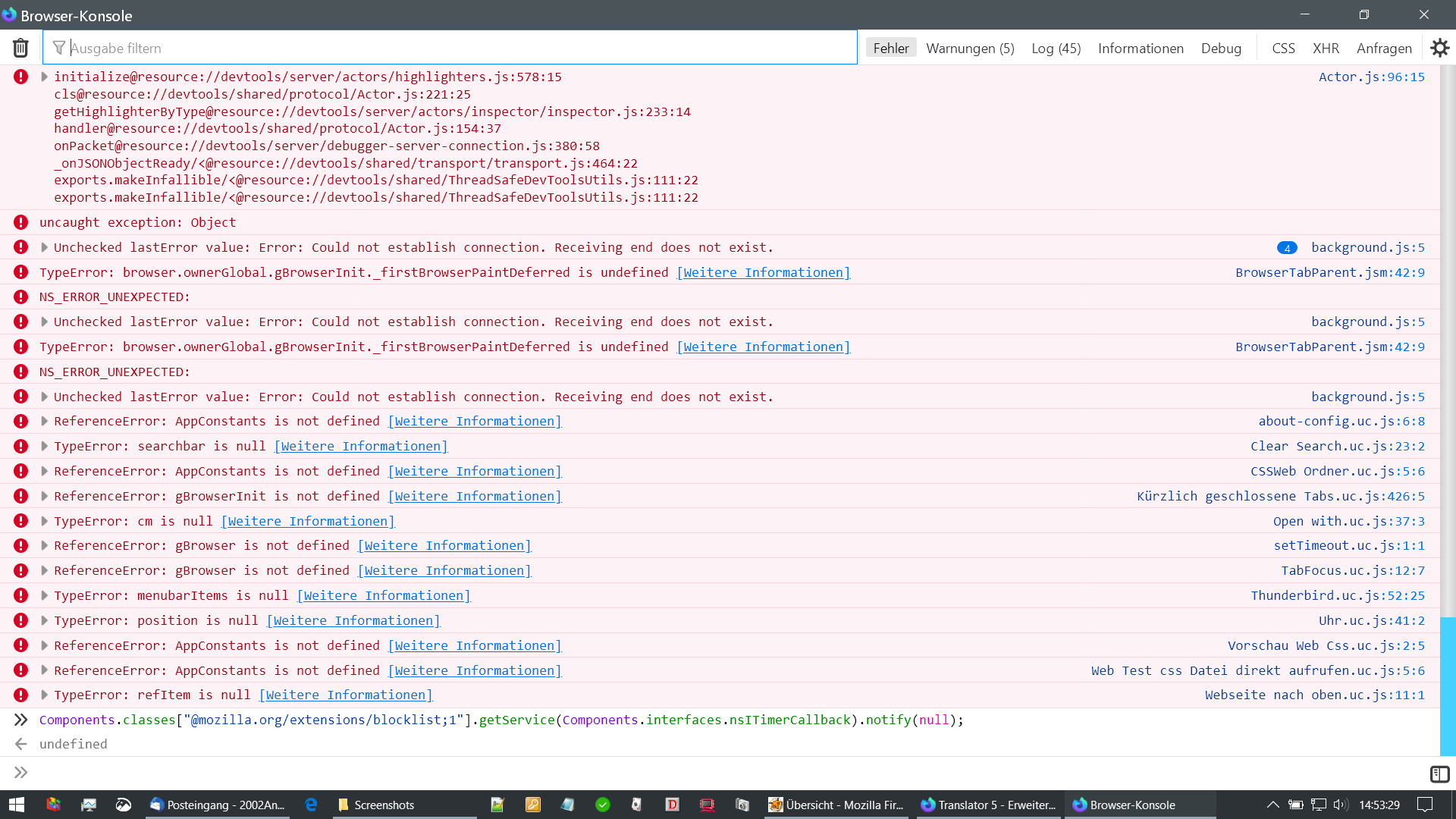
Task: Toggle the split editor mode icon
Action: [x=1439, y=773]
